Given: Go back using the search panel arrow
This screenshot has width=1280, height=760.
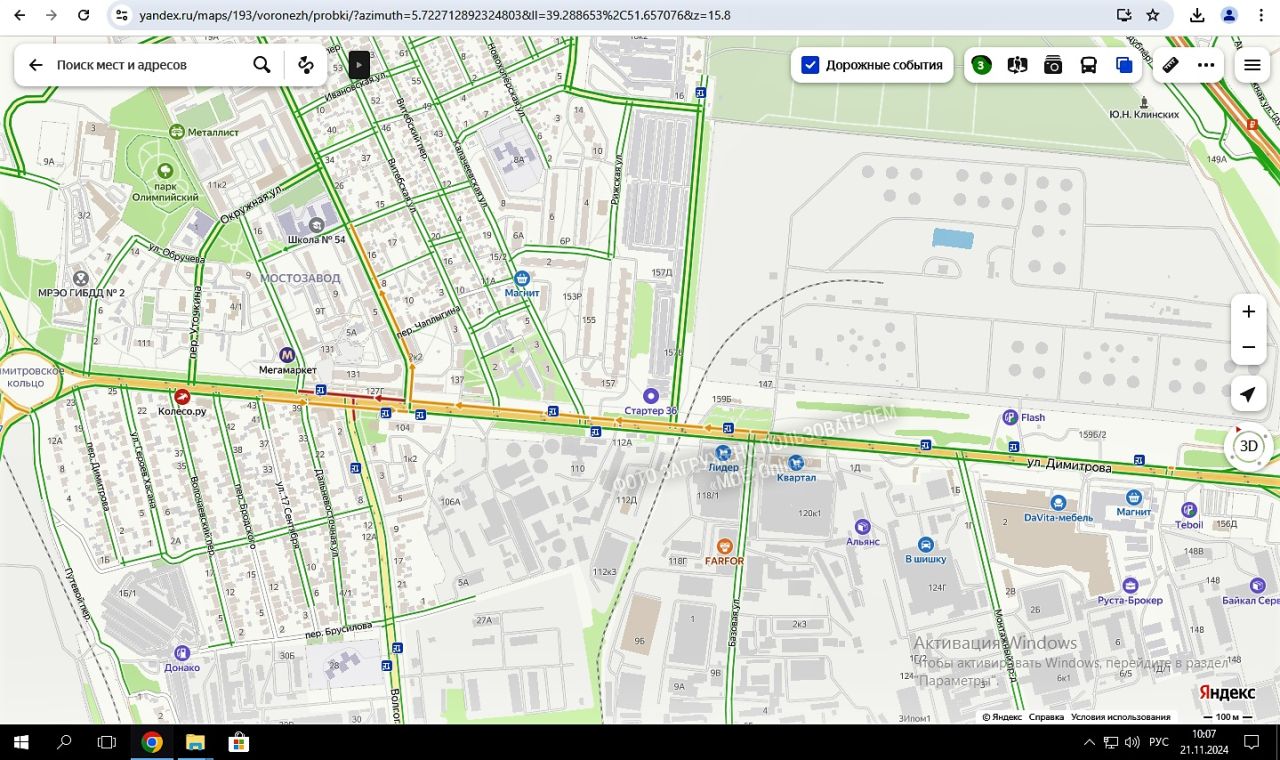Looking at the screenshot, I should pyautogui.click(x=36, y=65).
